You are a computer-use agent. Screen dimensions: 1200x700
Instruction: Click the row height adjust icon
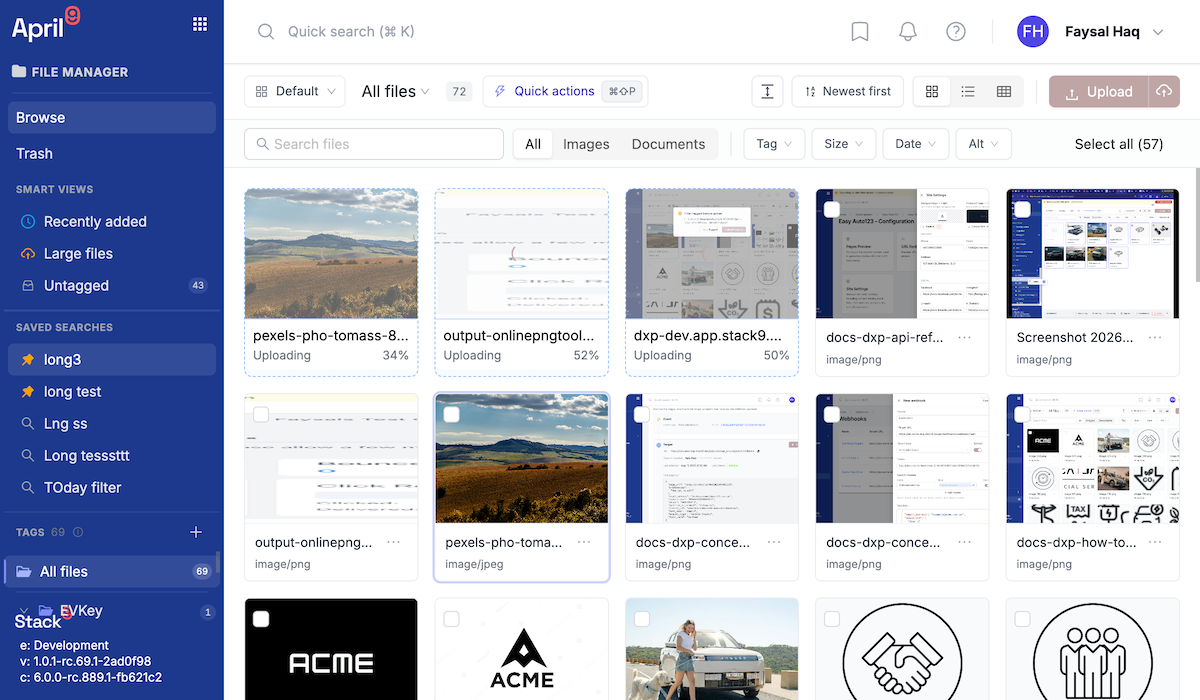(767, 91)
